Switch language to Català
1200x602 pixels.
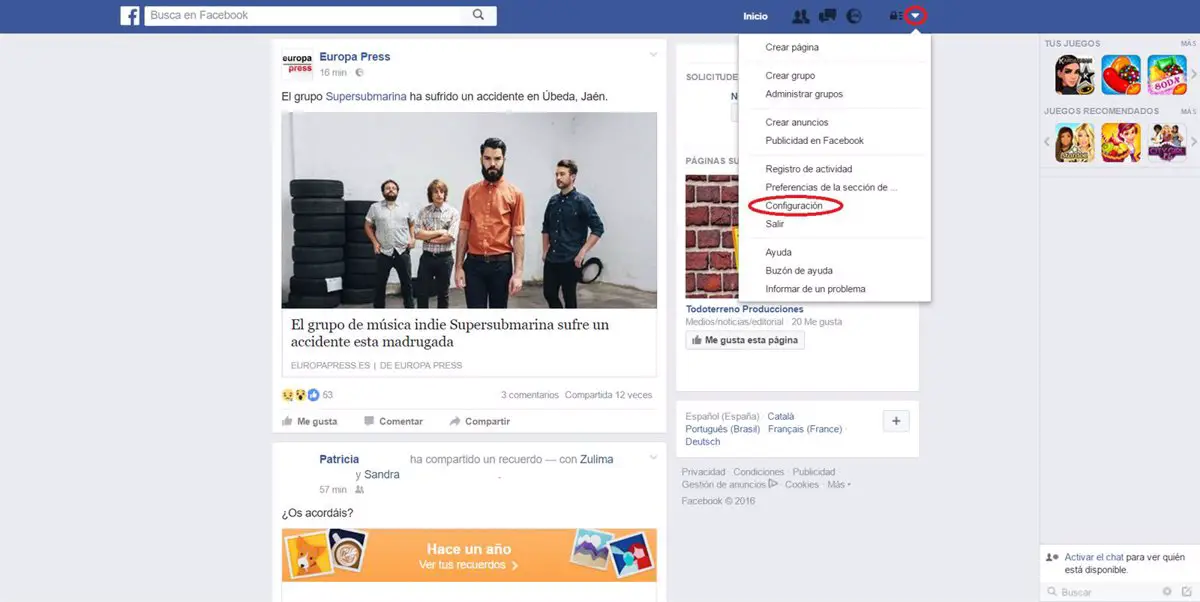pos(781,416)
